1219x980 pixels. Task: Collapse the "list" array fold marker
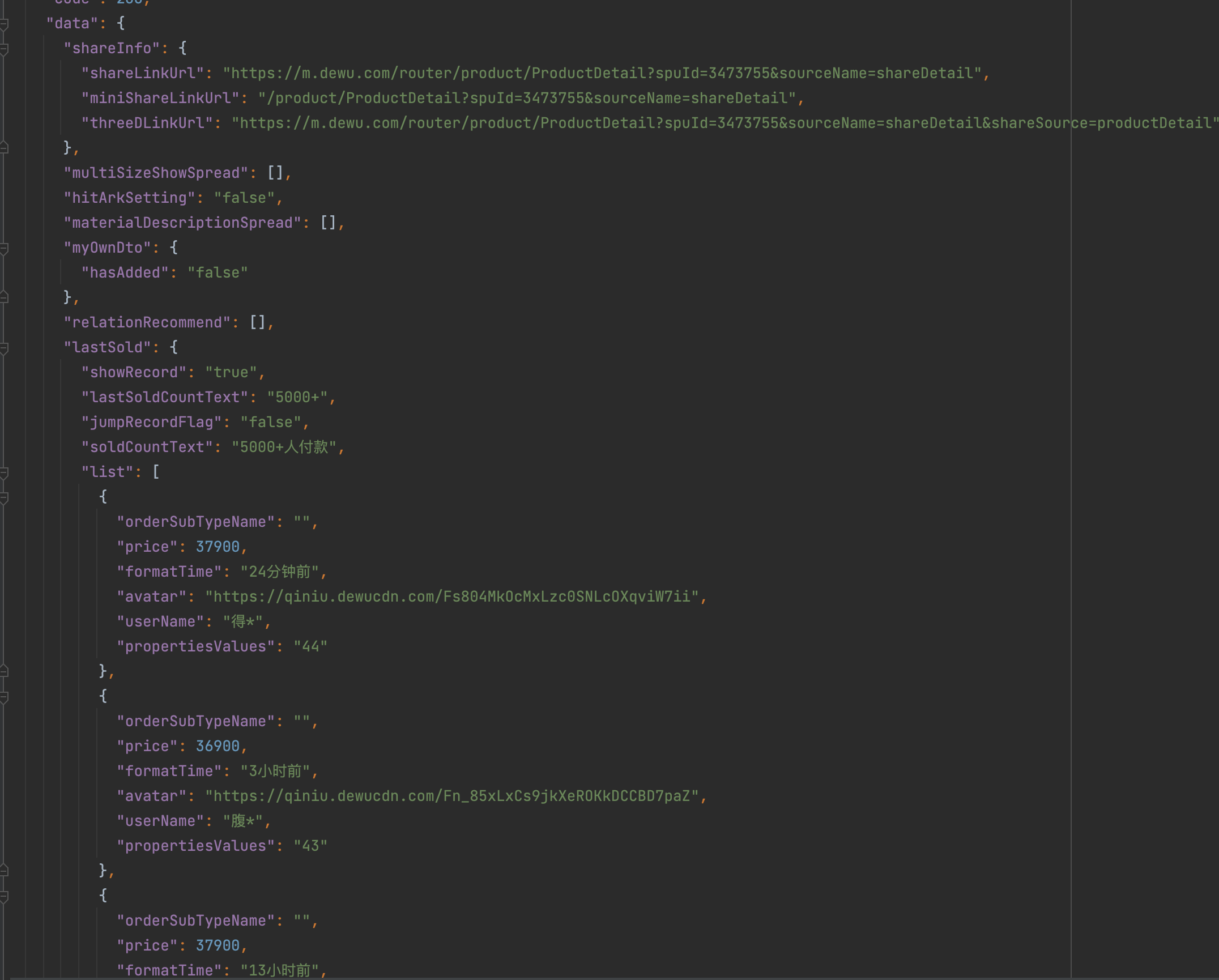pos(4,472)
